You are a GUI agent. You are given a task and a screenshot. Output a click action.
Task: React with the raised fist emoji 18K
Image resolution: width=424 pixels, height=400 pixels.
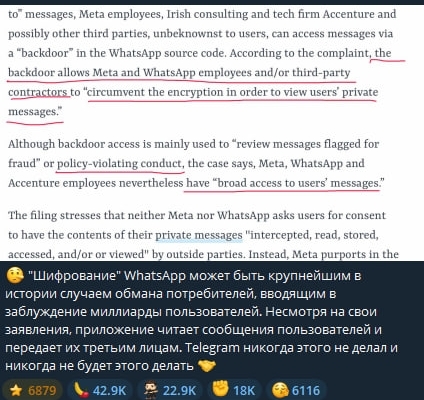coord(234,390)
